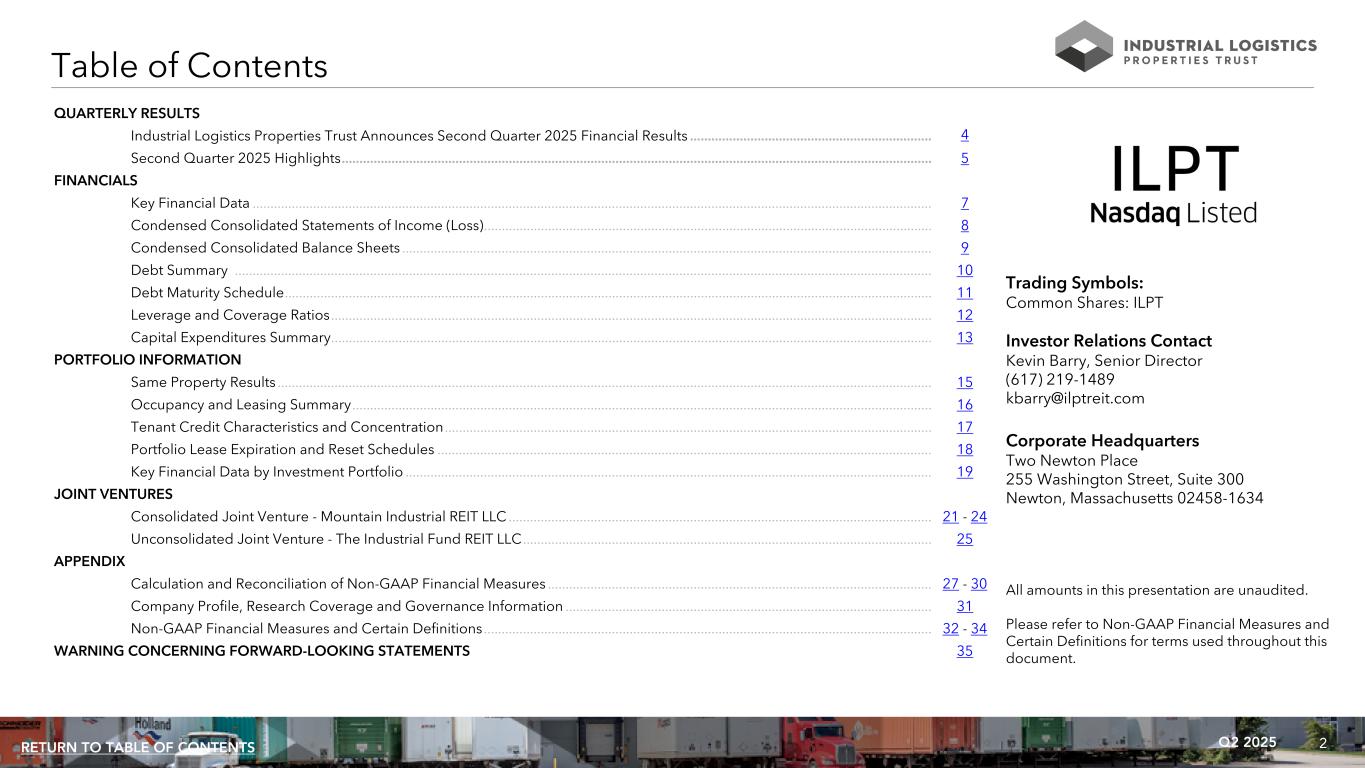Navigate to Debt Summary page 10
Screen dimensions: 1365x768
click(x=964, y=270)
